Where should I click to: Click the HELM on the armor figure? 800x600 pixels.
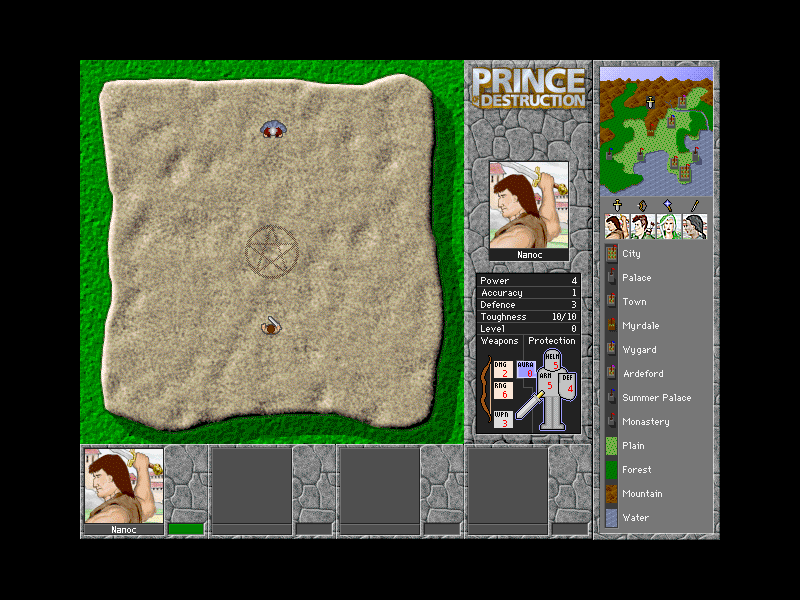coord(553,360)
